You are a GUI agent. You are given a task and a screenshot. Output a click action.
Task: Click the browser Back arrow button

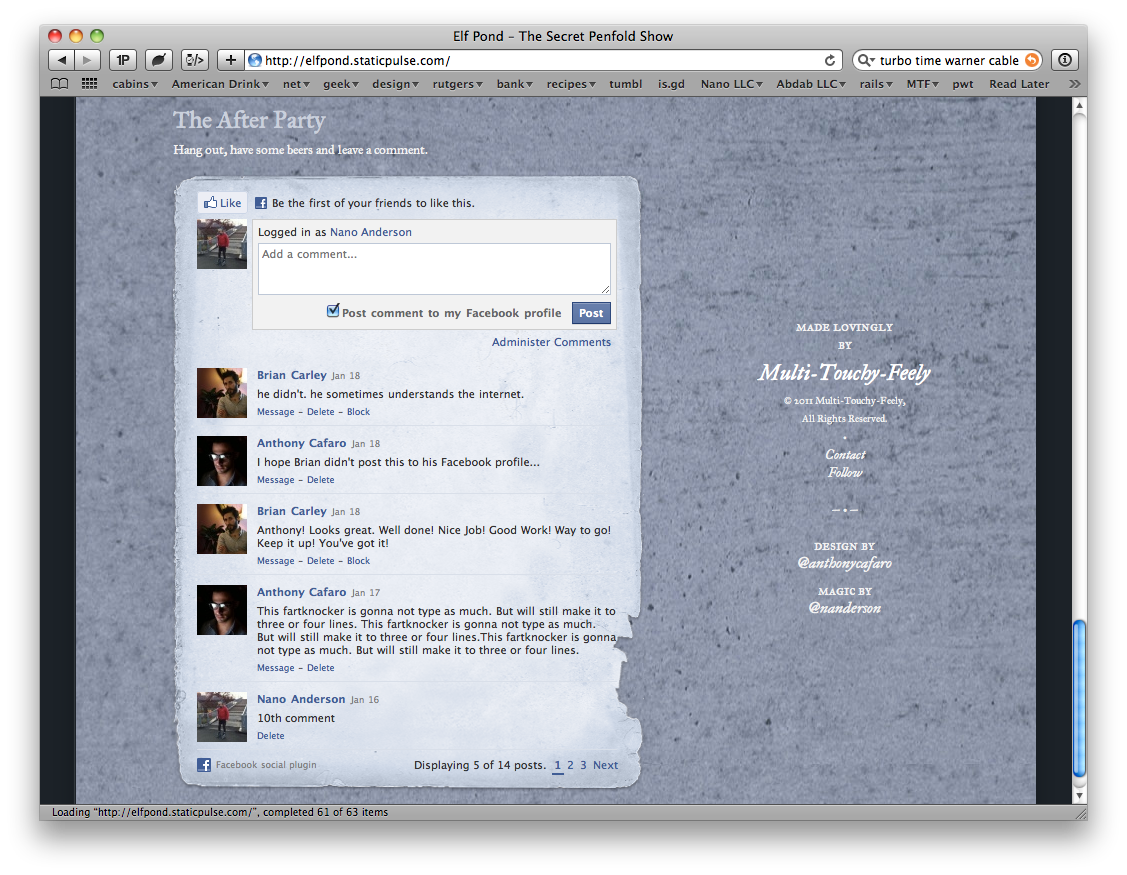(x=62, y=60)
